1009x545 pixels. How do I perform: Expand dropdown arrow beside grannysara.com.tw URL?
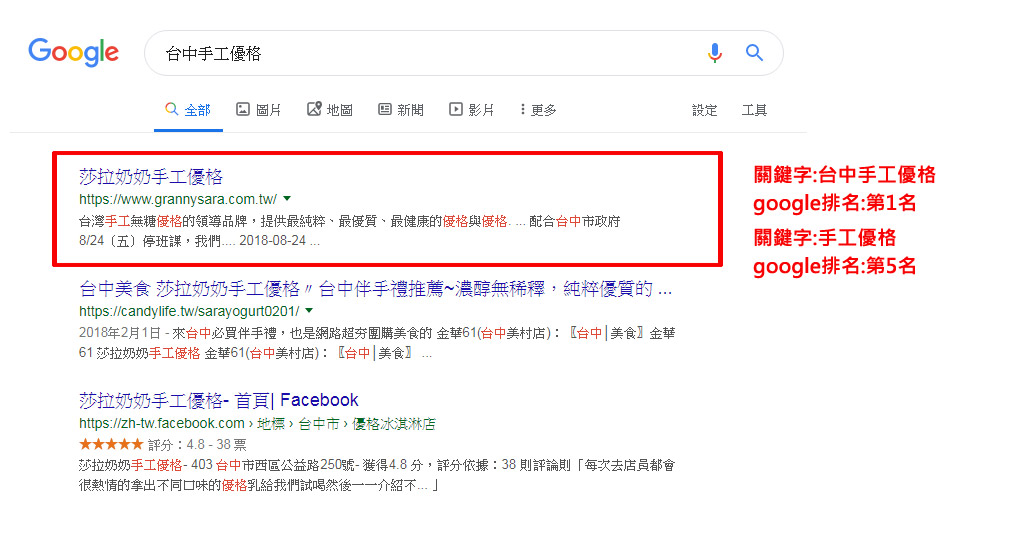288,199
